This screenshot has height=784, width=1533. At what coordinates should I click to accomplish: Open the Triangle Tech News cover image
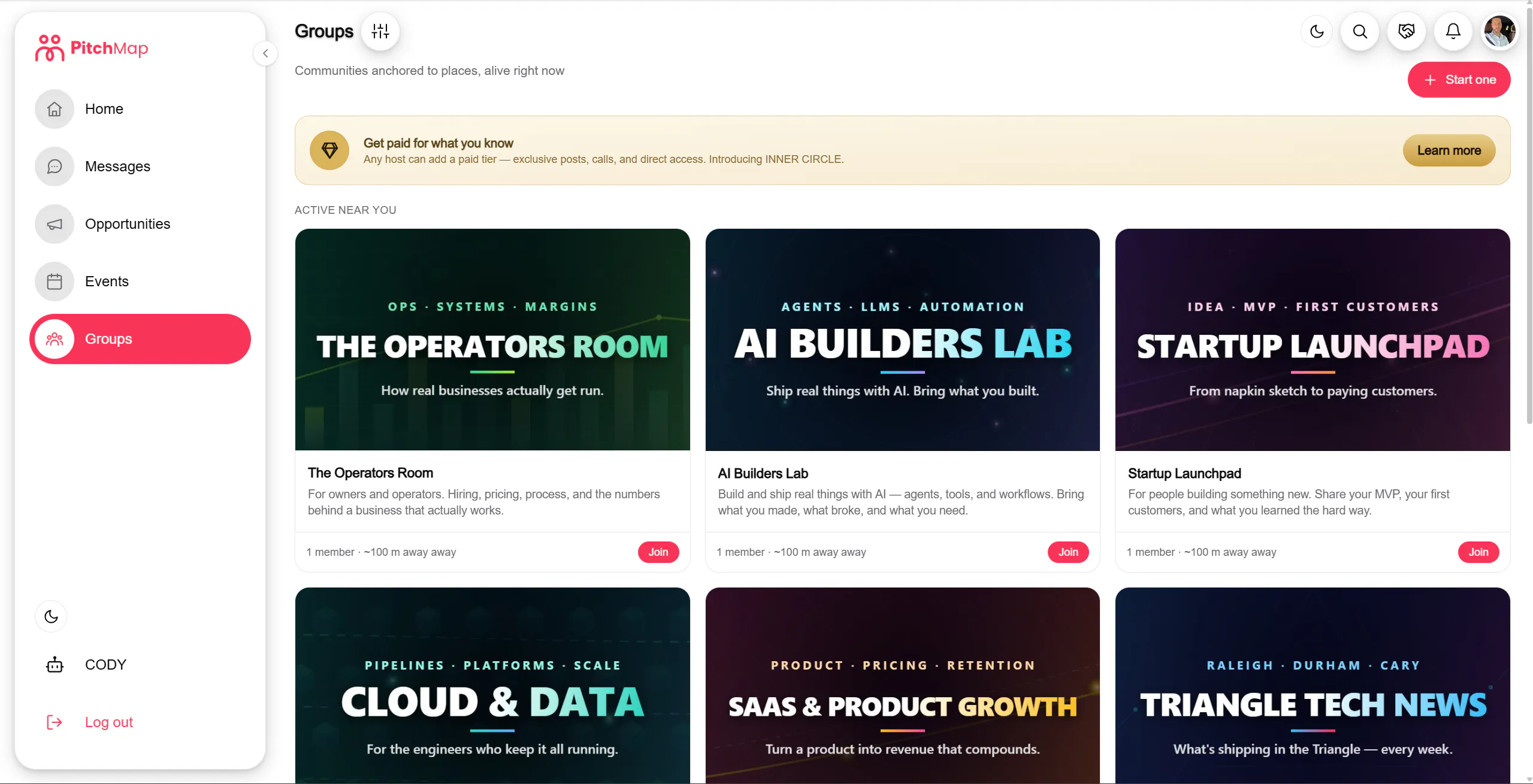pyautogui.click(x=1313, y=685)
